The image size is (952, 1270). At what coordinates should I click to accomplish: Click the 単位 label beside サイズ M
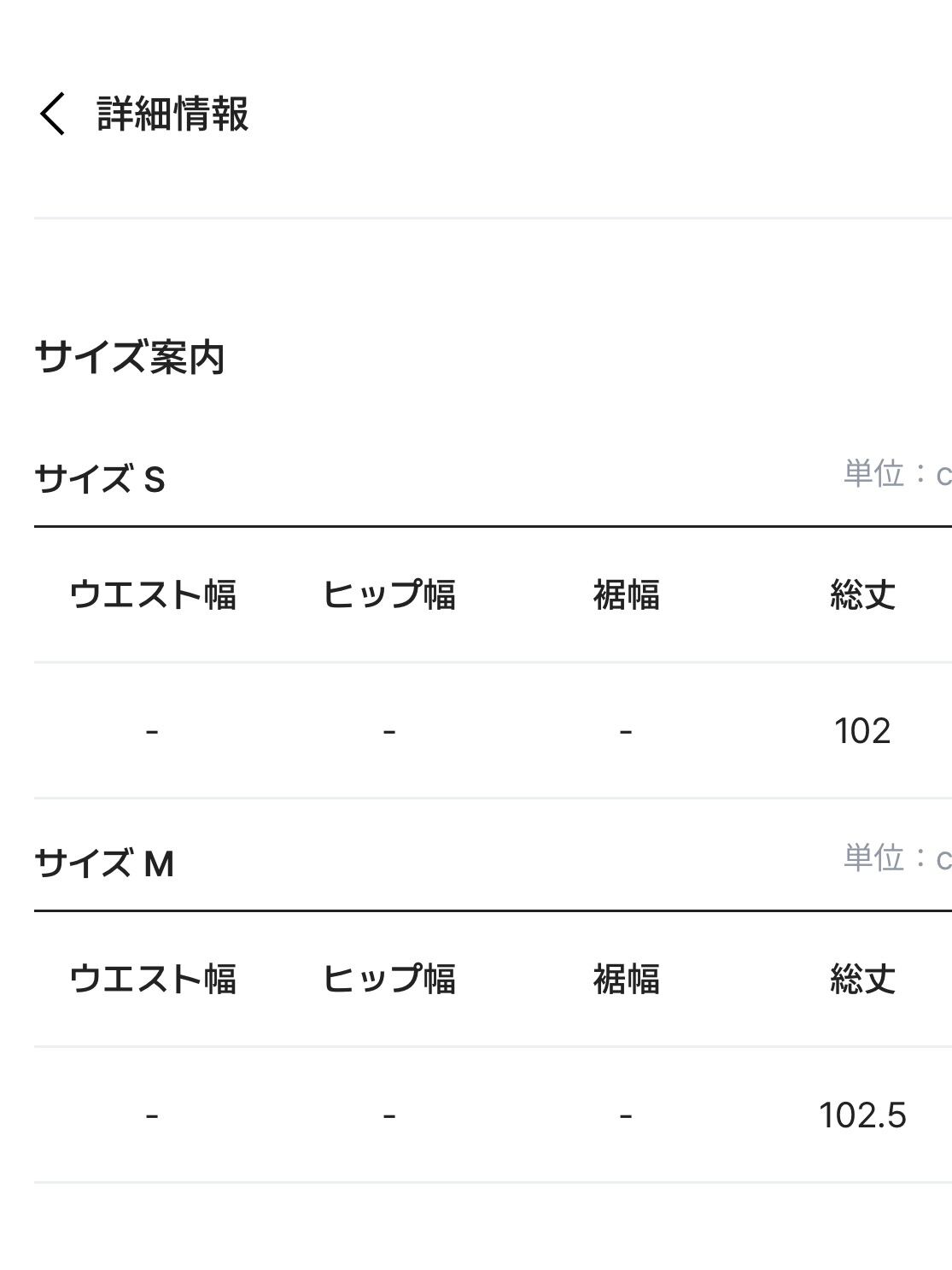tap(897, 858)
